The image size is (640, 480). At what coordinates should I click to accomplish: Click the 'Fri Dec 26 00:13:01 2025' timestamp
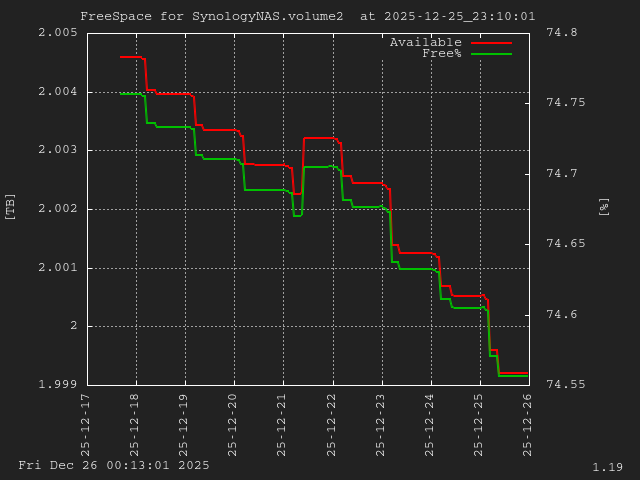pyautogui.click(x=114, y=465)
